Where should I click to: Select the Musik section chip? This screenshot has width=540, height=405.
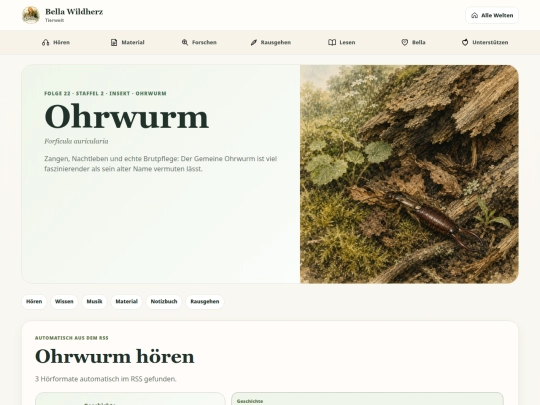tap(94, 302)
